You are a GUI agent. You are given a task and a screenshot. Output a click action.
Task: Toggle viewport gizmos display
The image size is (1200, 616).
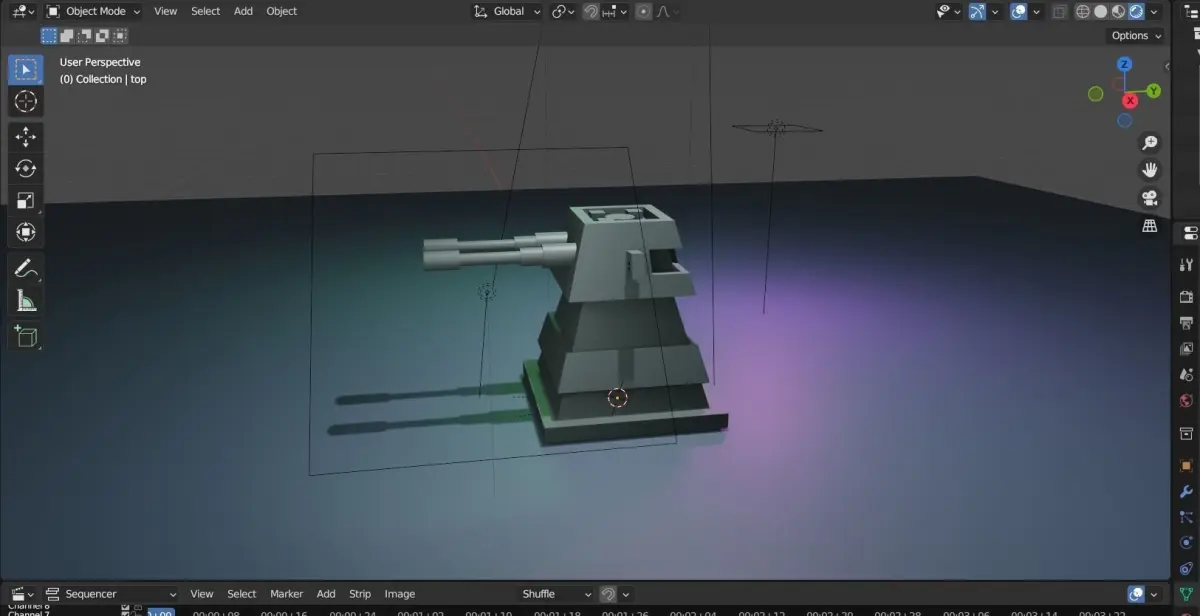pos(979,11)
